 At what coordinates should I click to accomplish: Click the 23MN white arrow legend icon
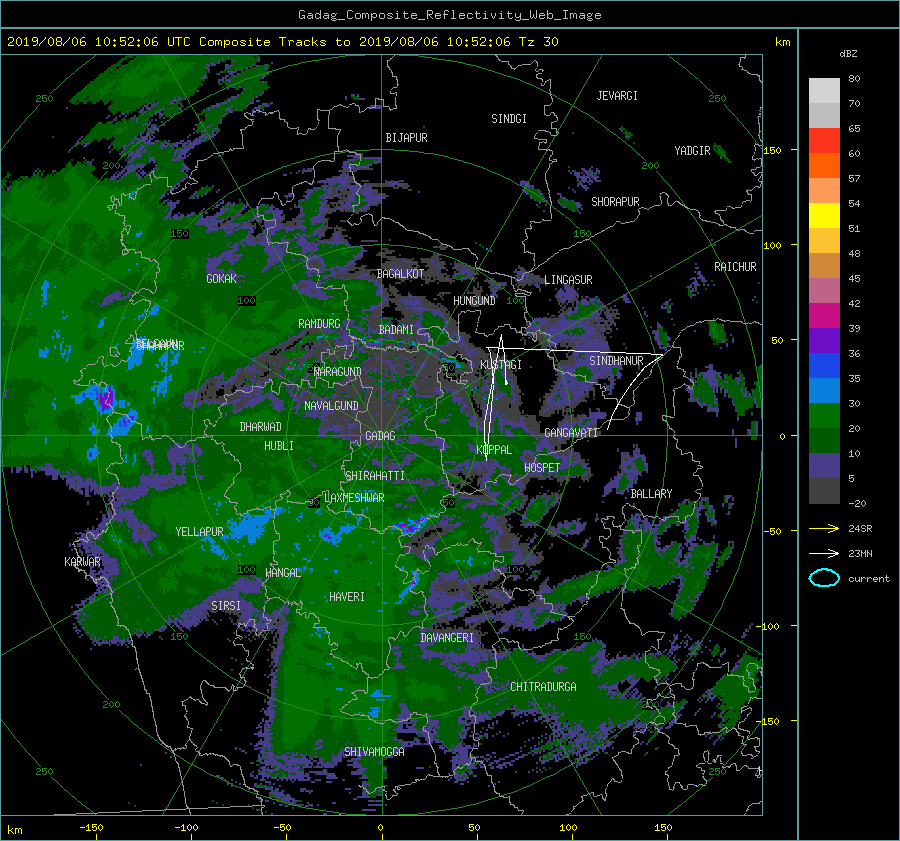coord(824,553)
